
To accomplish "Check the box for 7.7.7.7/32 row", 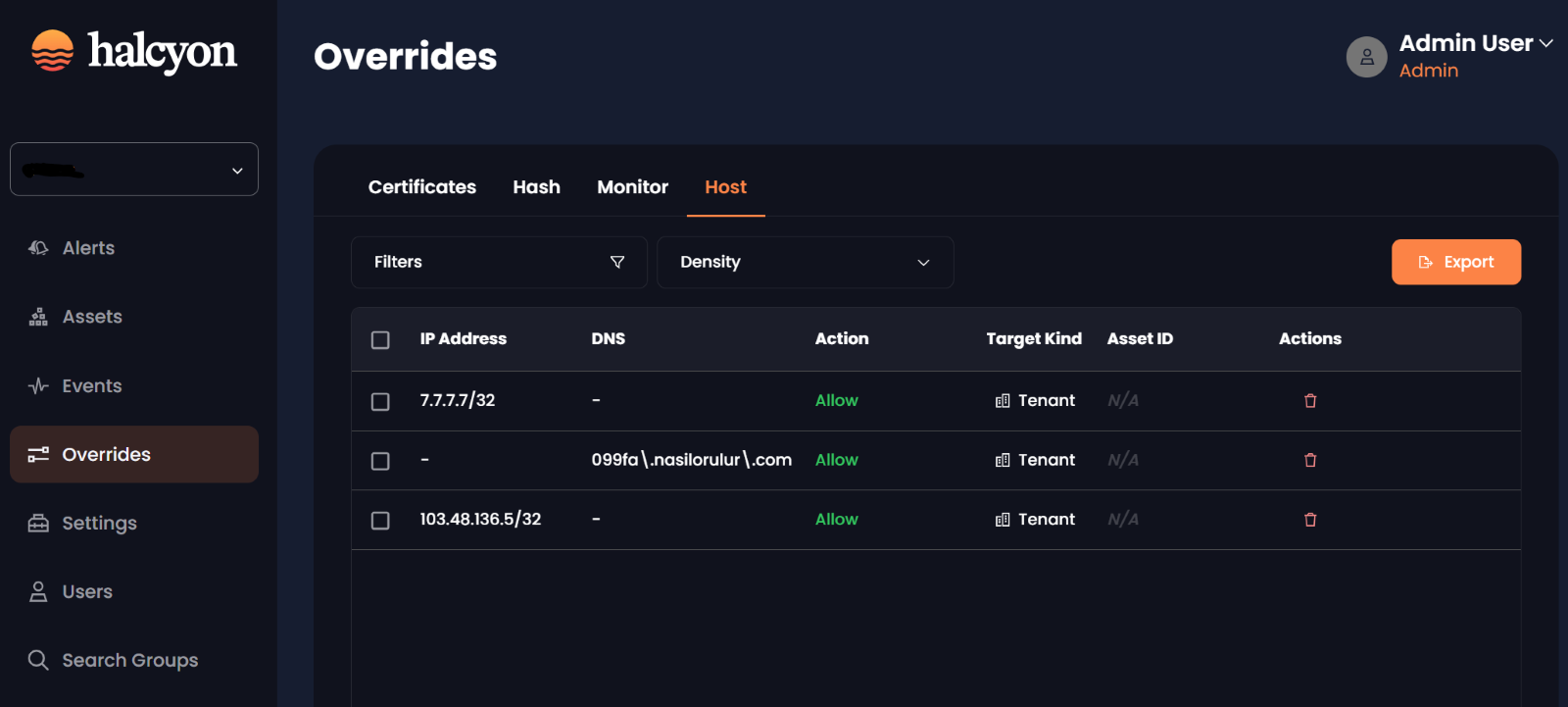I will [380, 402].
